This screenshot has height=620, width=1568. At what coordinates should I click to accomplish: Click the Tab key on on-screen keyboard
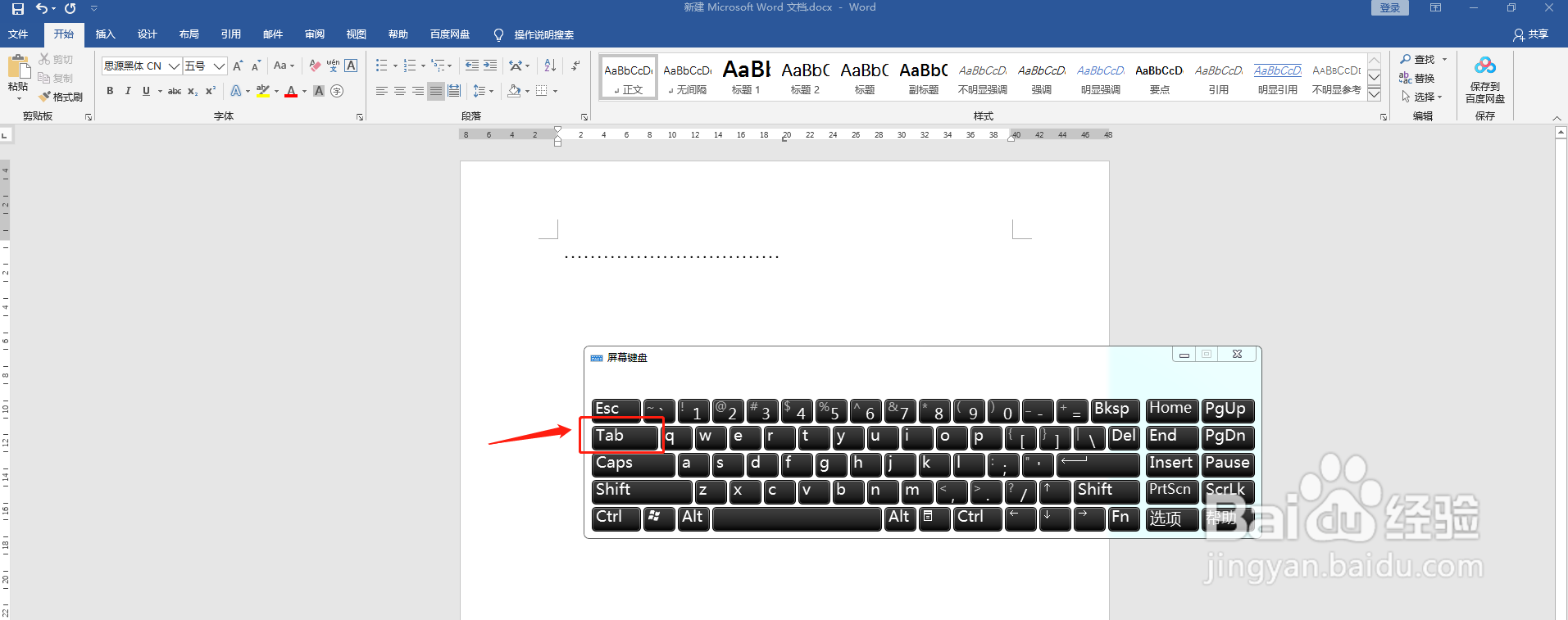click(x=625, y=437)
